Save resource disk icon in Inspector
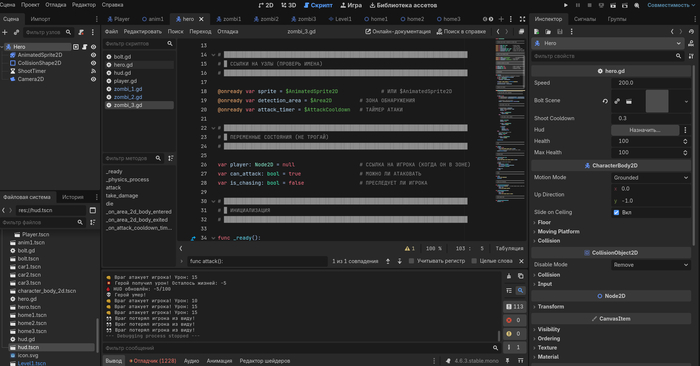The image size is (700, 366). click(560, 32)
